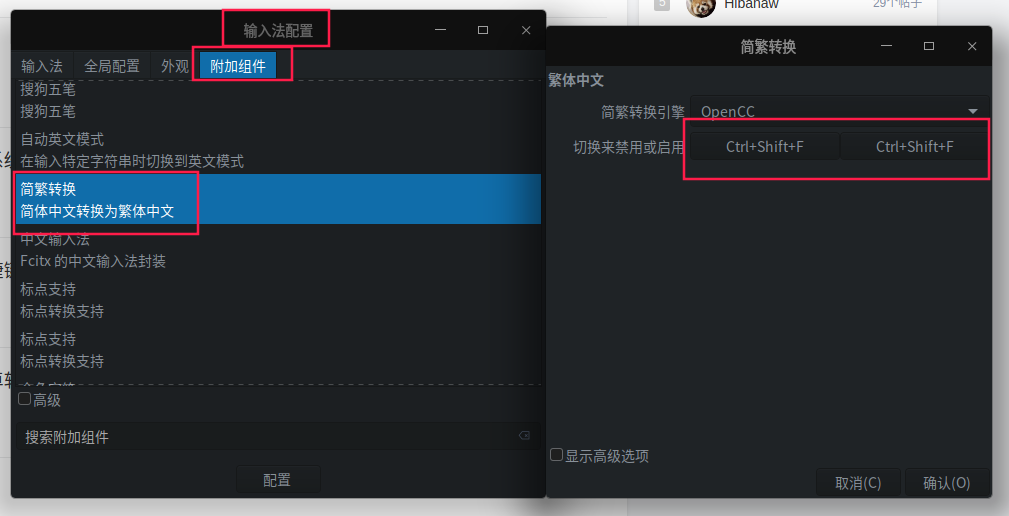This screenshot has width=1009, height=516.
Task: Minimize the 输入法配置 window
Action: [440, 30]
